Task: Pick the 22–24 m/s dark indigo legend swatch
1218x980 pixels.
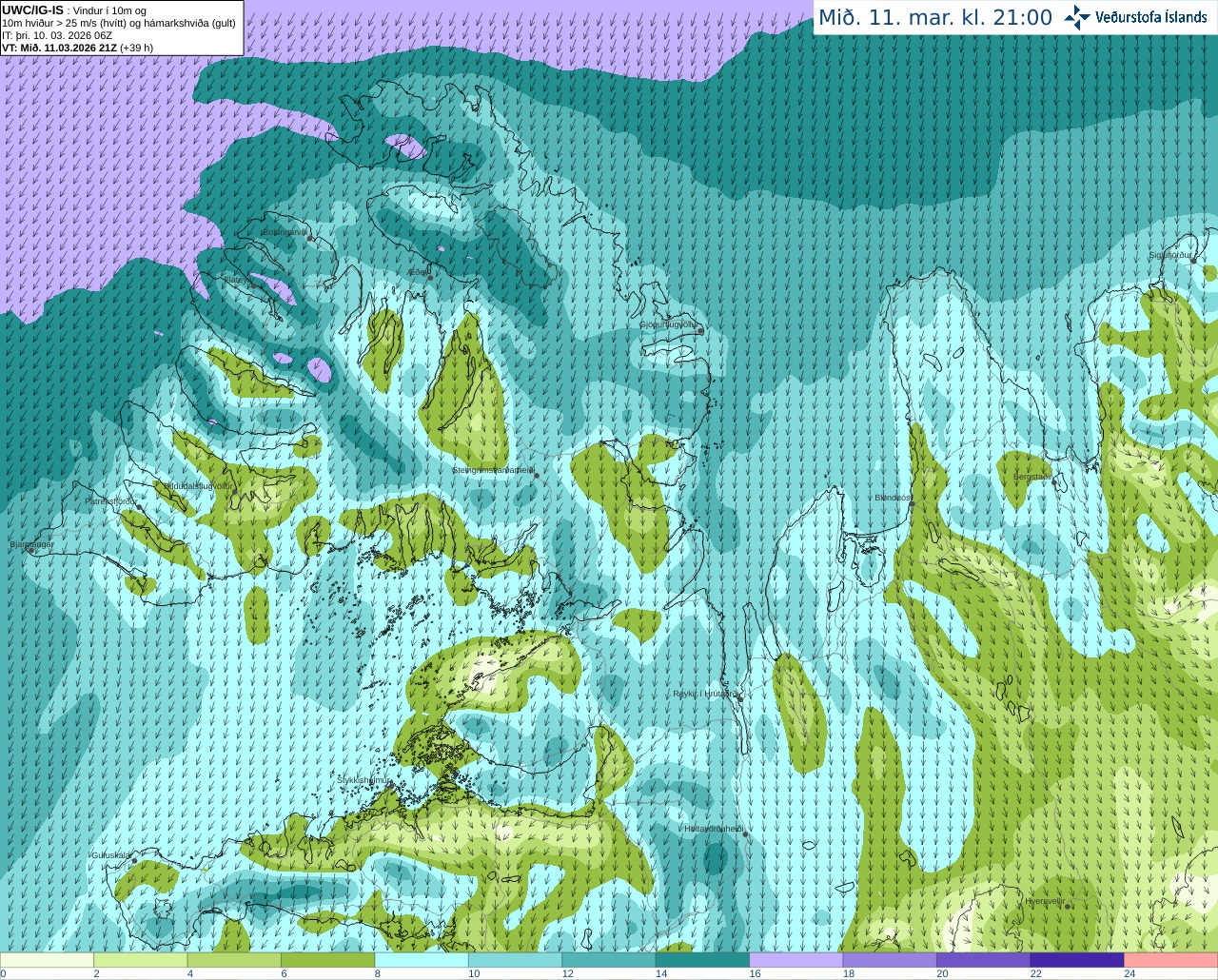Action: [x=1077, y=960]
